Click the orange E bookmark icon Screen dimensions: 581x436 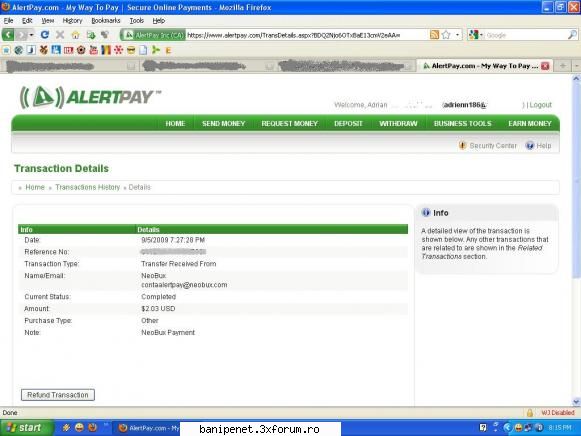pos(168,50)
